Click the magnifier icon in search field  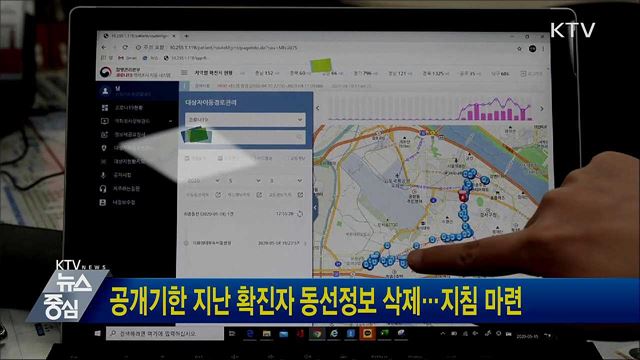coord(300,138)
